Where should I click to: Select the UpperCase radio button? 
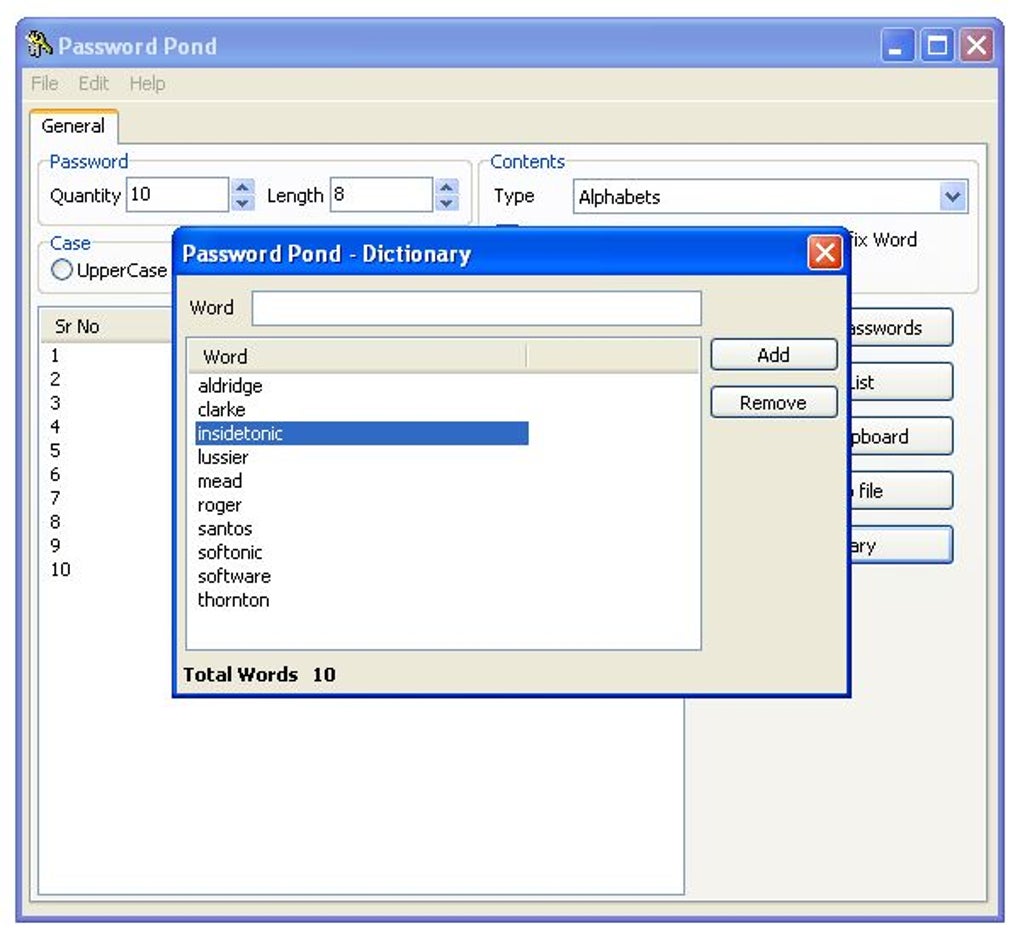click(62, 269)
